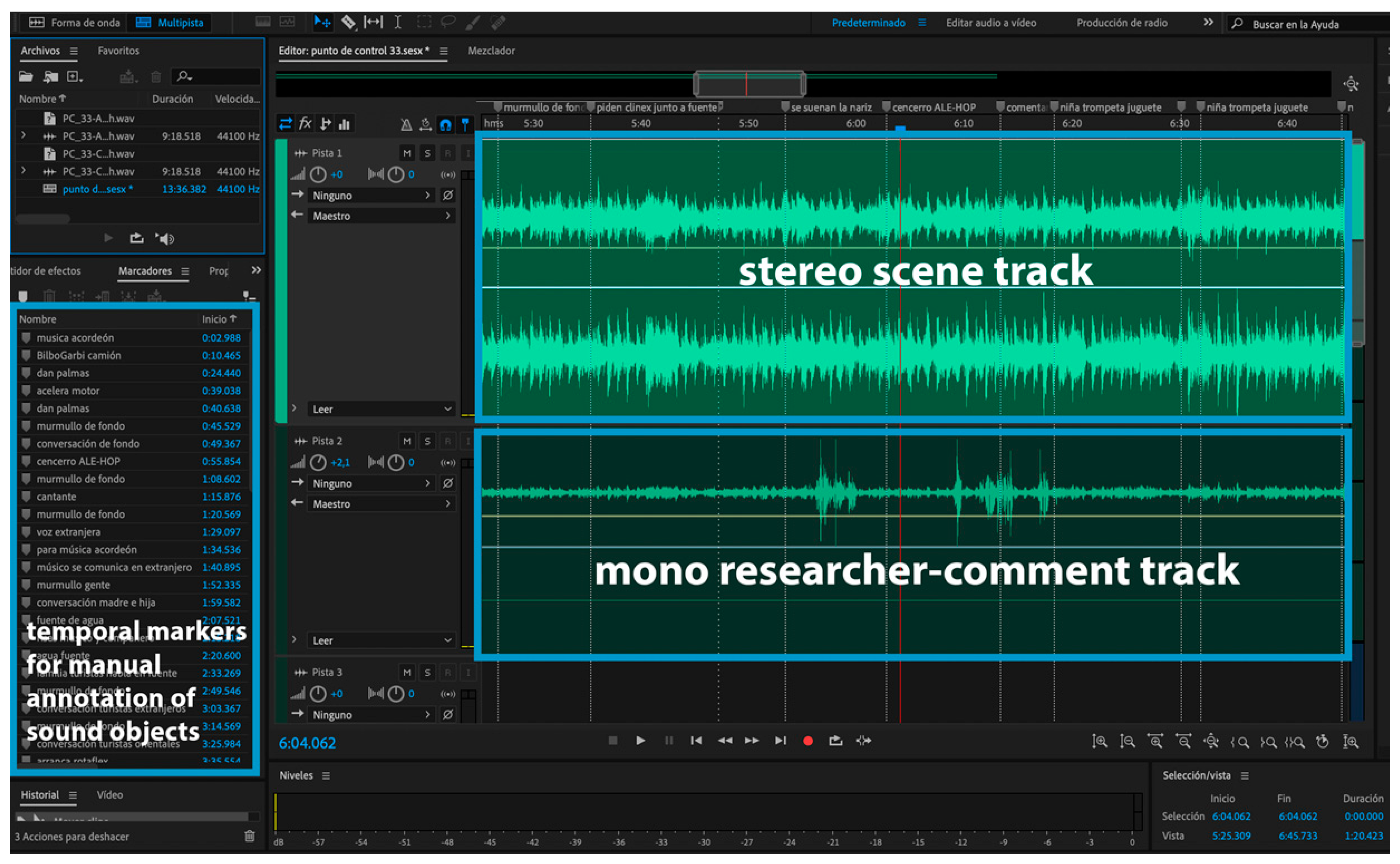Click the zoom navigator icon right of overview
Viewport: 1400px width, 864px height.
(1351, 84)
